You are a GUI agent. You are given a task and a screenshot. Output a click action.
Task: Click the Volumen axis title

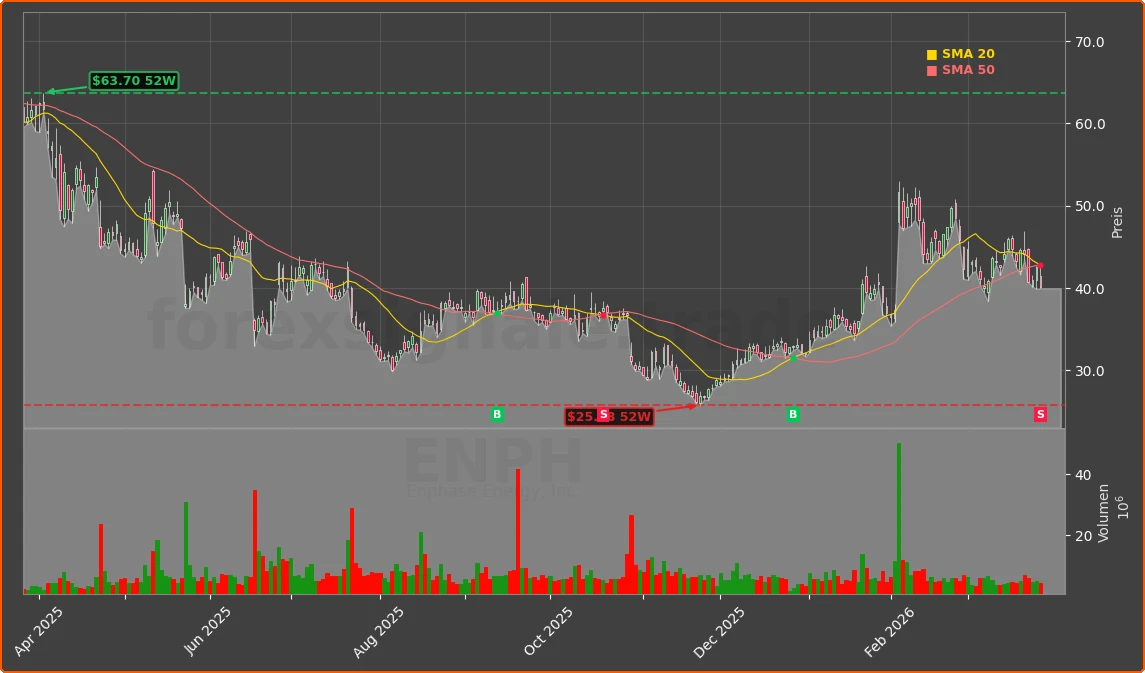click(1103, 512)
